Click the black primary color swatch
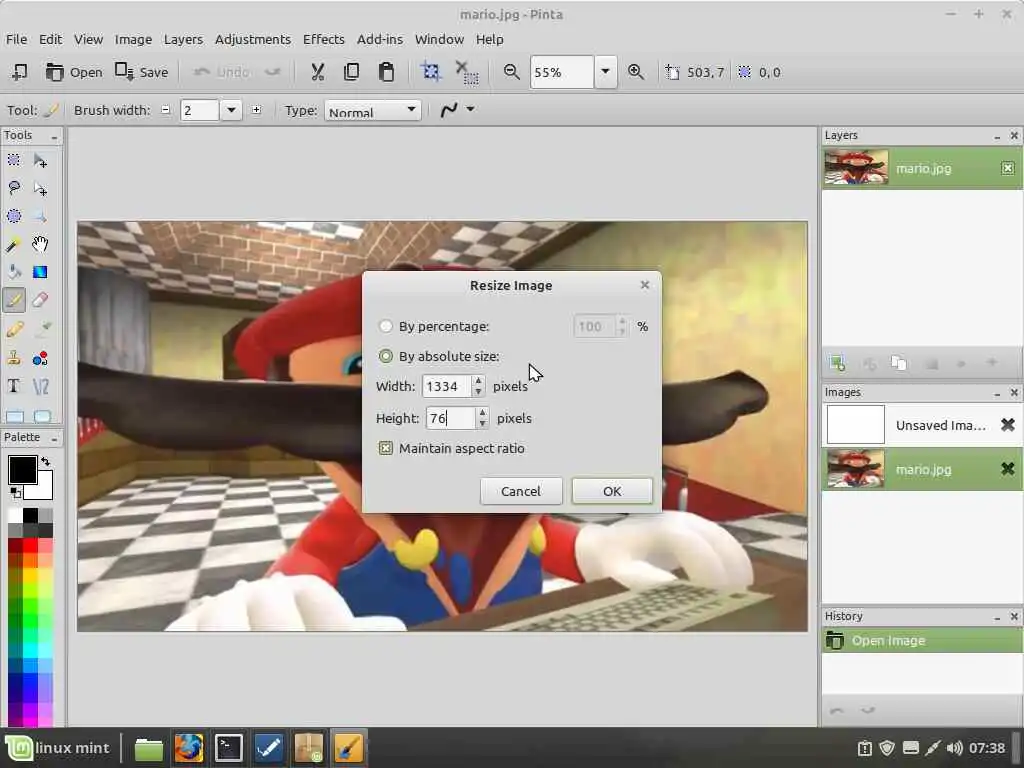This screenshot has width=1024, height=768. tap(22, 470)
